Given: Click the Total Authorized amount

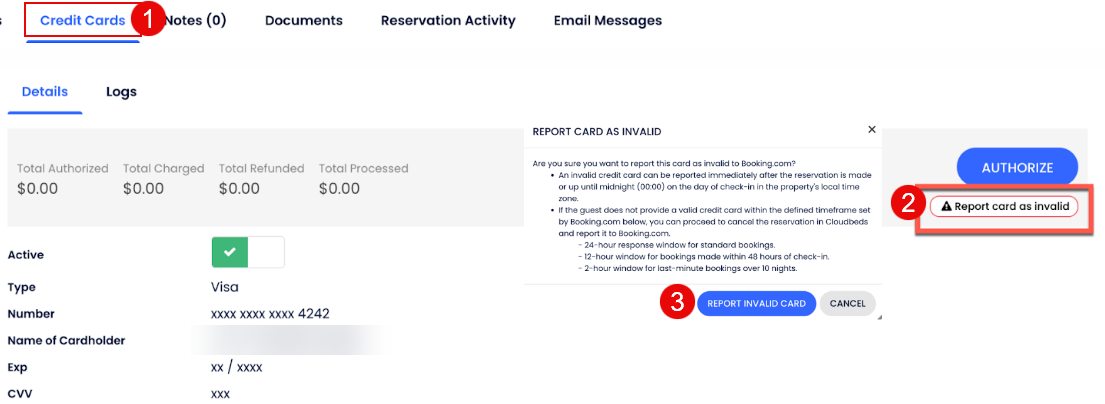Looking at the screenshot, I should click(x=36, y=188).
